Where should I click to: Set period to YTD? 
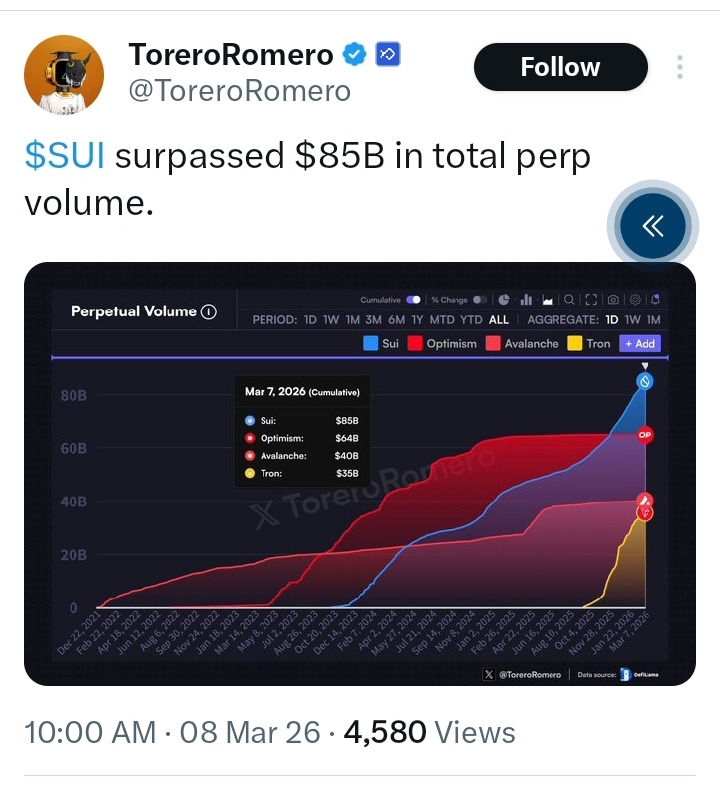click(471, 320)
